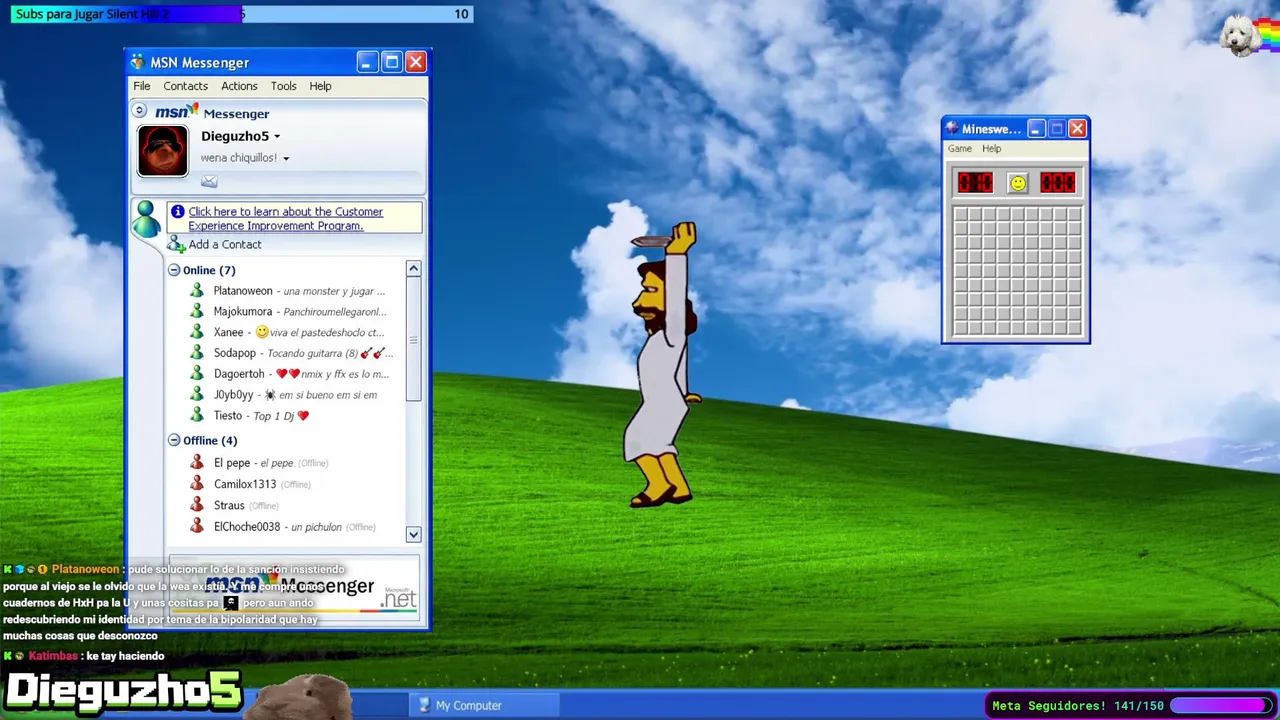Select Dagoertoh's contact status icon
The height and width of the screenshot is (720, 1280).
click(197, 374)
